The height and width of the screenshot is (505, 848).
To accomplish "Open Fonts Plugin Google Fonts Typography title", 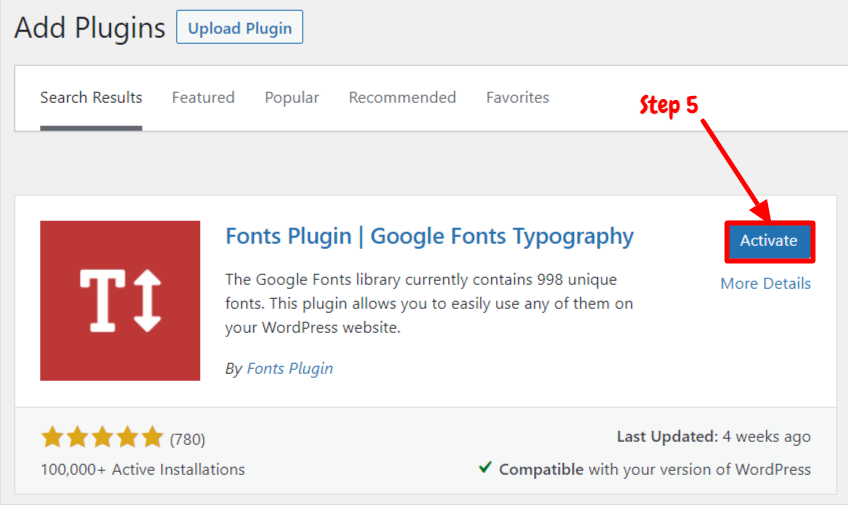I will click(429, 236).
